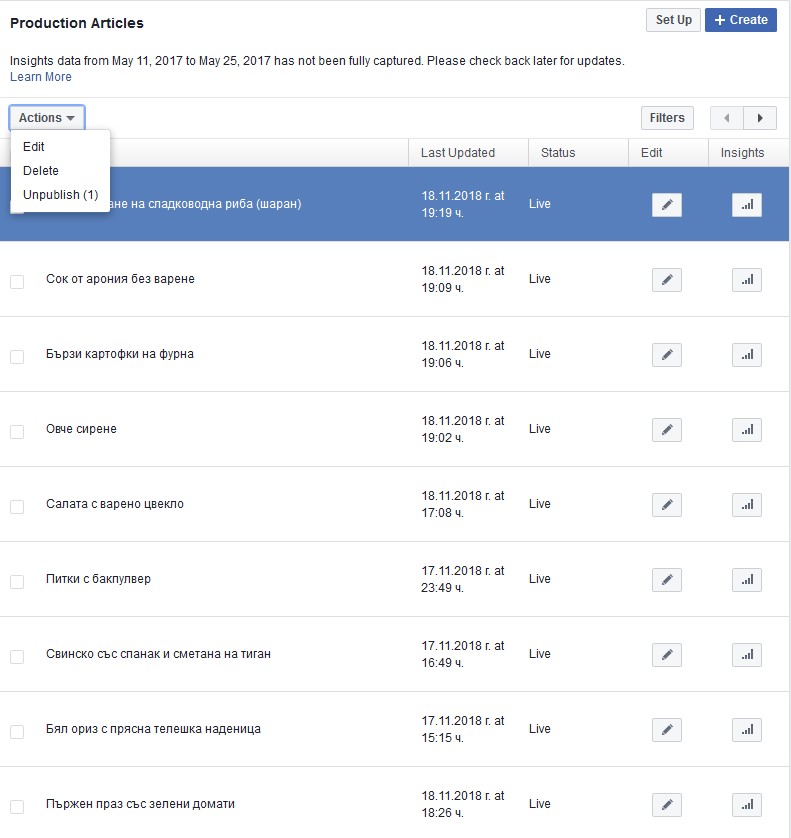The image size is (791, 838).
Task: Follow the Learn More link
Action: point(41,77)
